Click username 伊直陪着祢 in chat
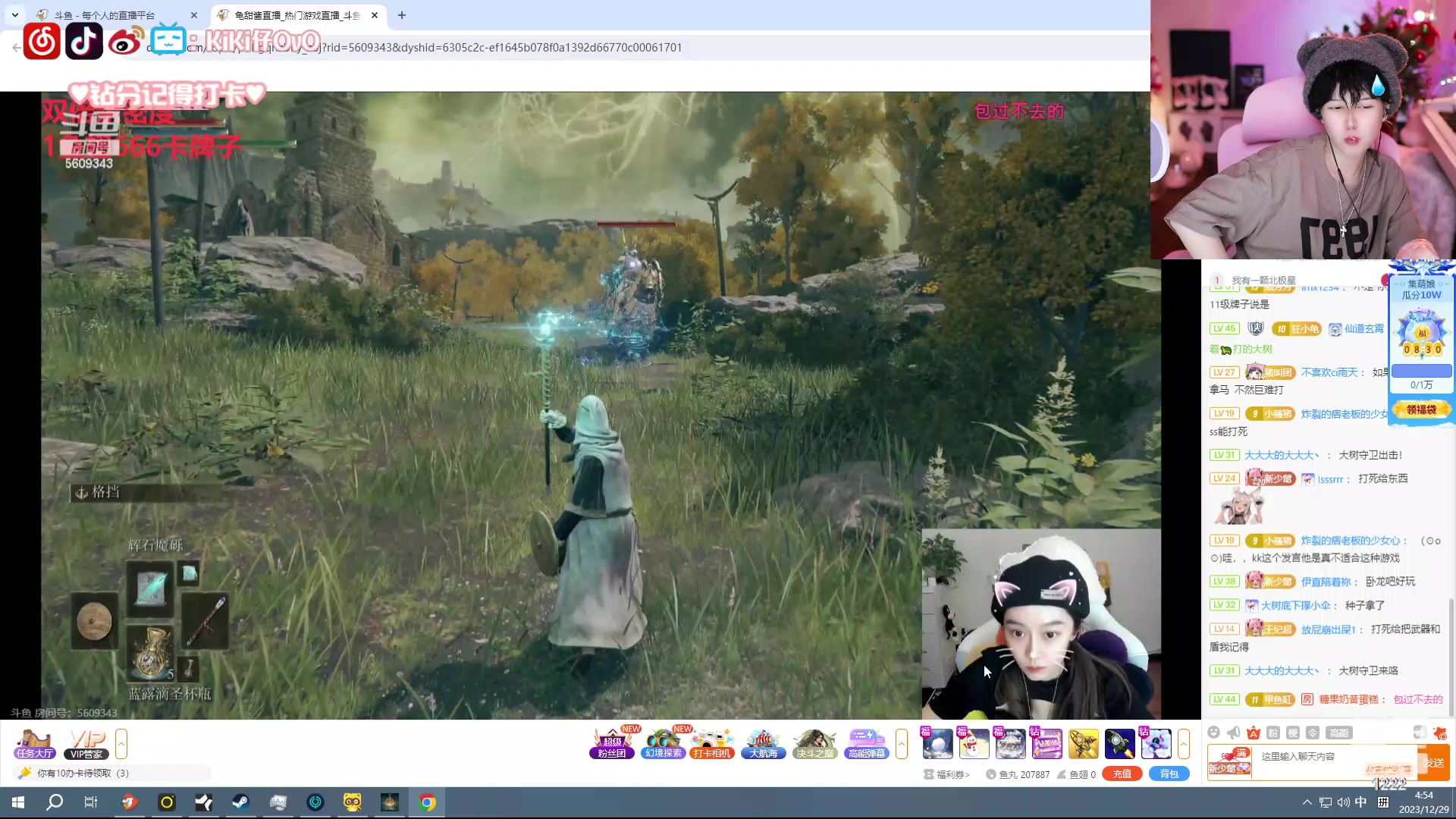This screenshot has height=819, width=1456. tap(1326, 582)
